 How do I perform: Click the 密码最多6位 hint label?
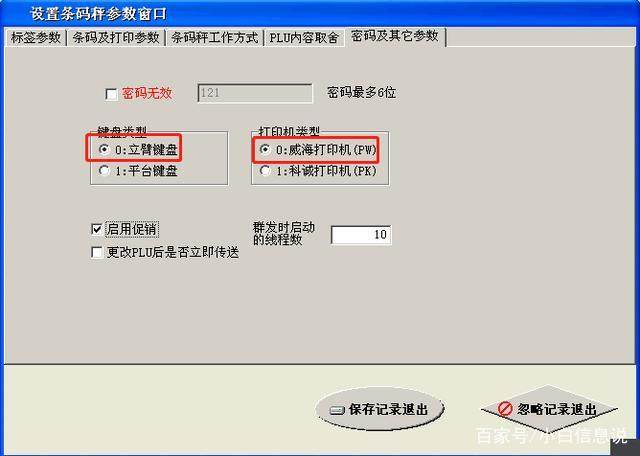(361, 93)
